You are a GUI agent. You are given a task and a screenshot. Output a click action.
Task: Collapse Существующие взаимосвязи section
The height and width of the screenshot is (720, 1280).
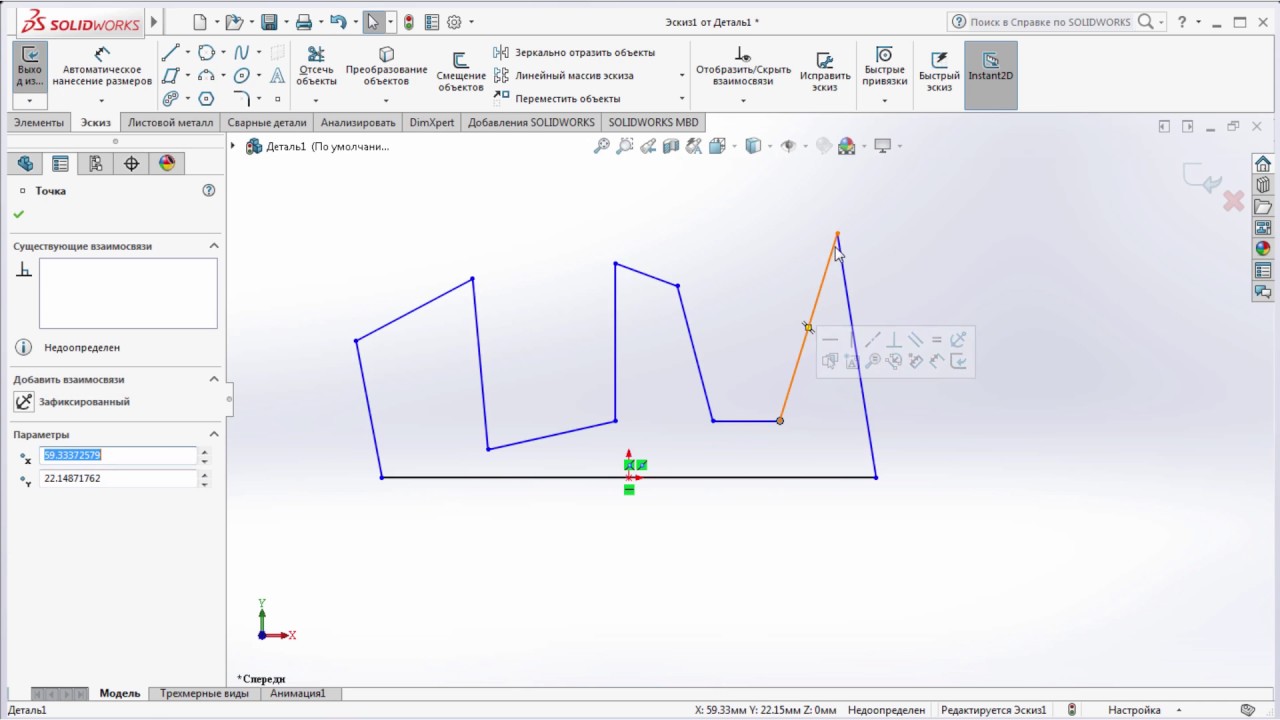pos(213,246)
